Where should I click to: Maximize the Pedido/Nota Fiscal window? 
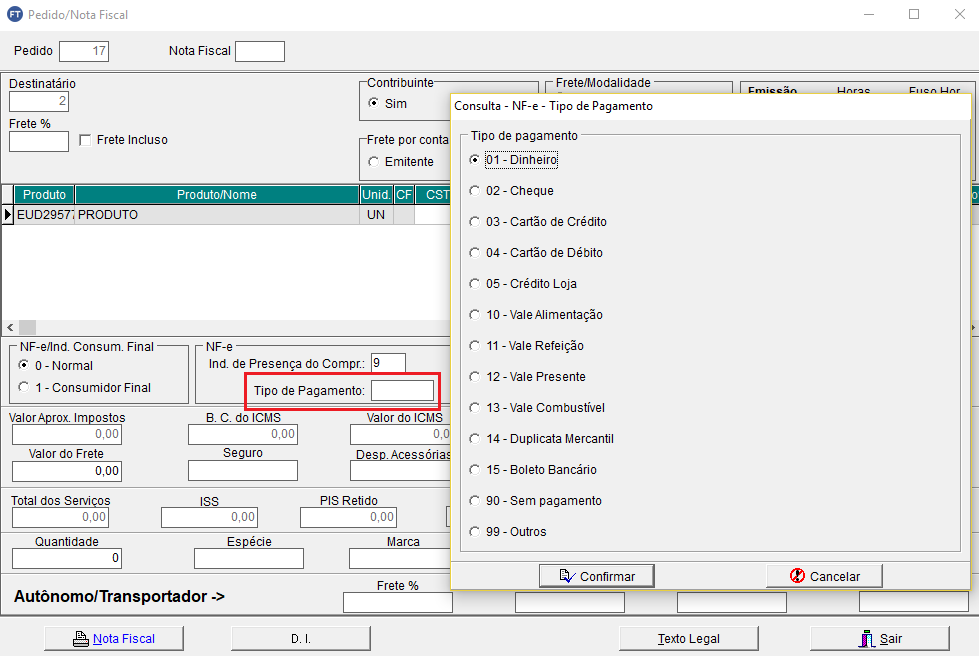coord(914,14)
